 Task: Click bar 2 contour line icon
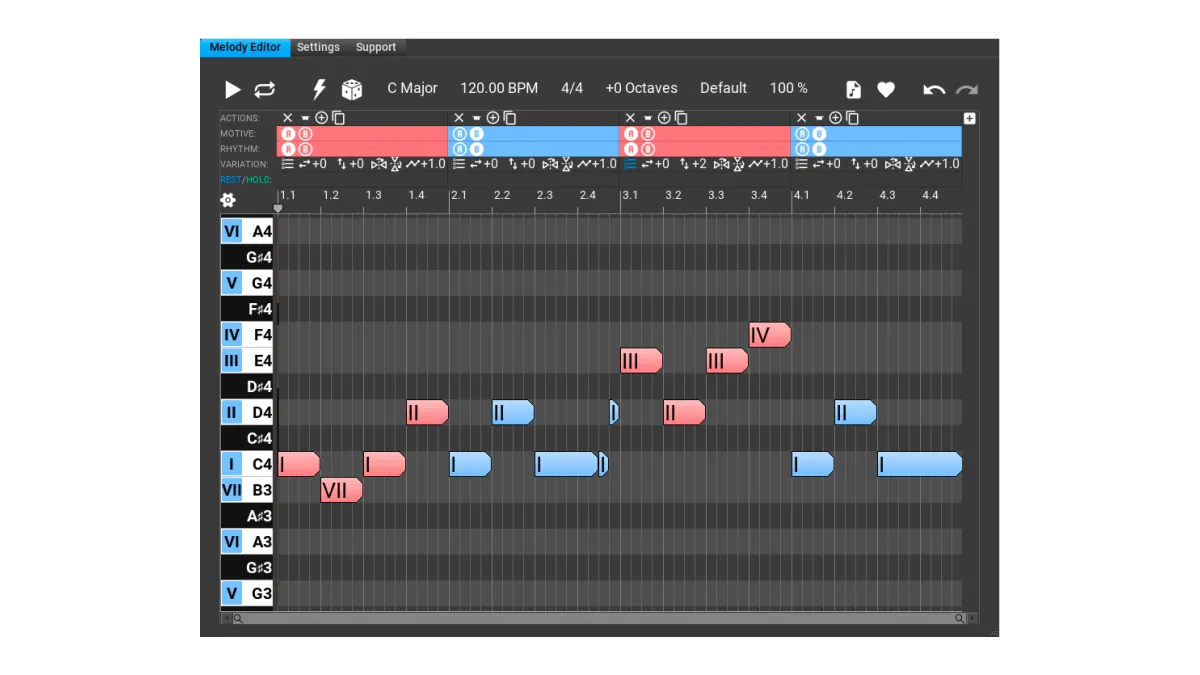tap(586, 164)
